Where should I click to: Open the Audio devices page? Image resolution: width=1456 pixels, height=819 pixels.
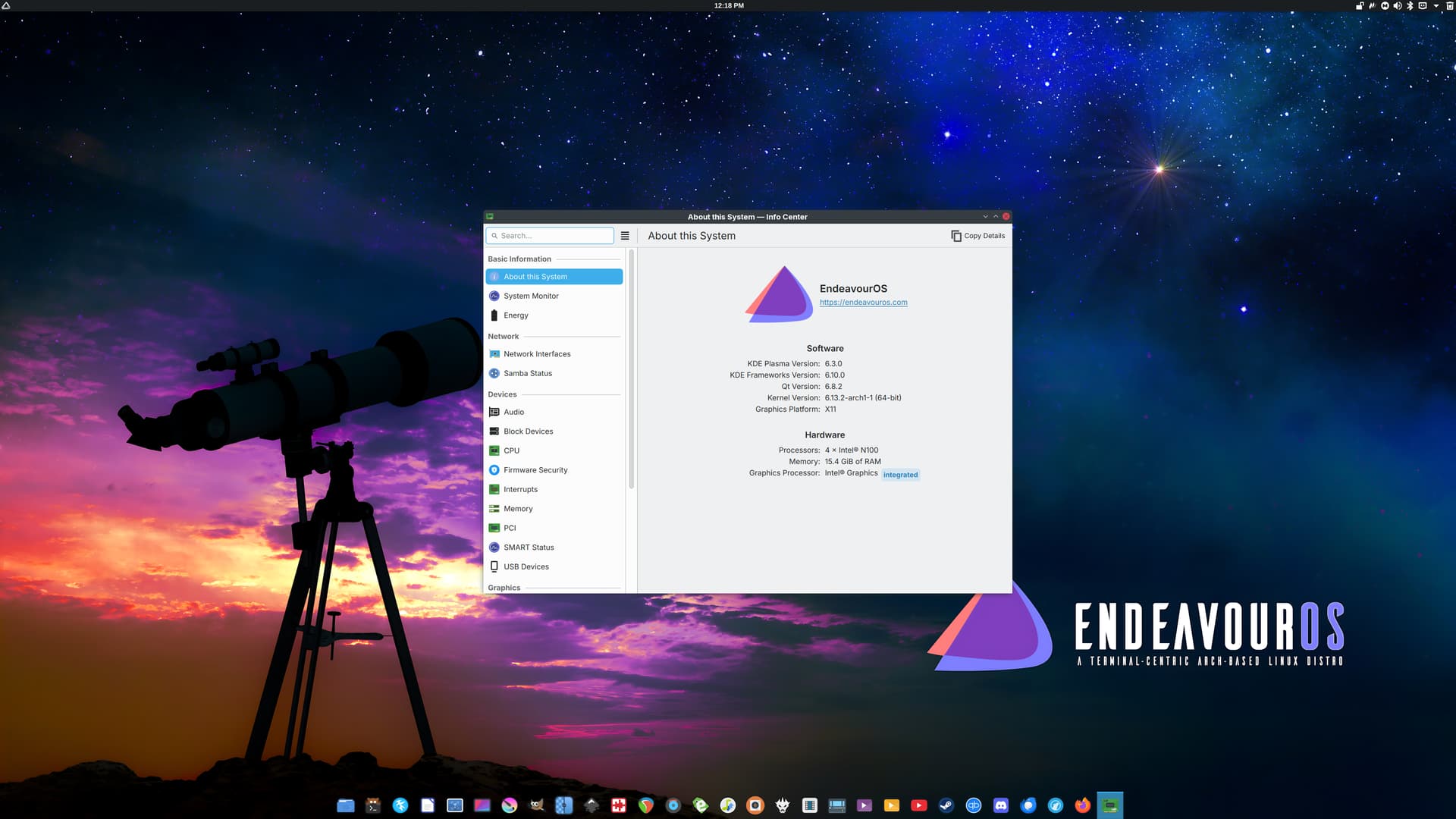(x=554, y=412)
